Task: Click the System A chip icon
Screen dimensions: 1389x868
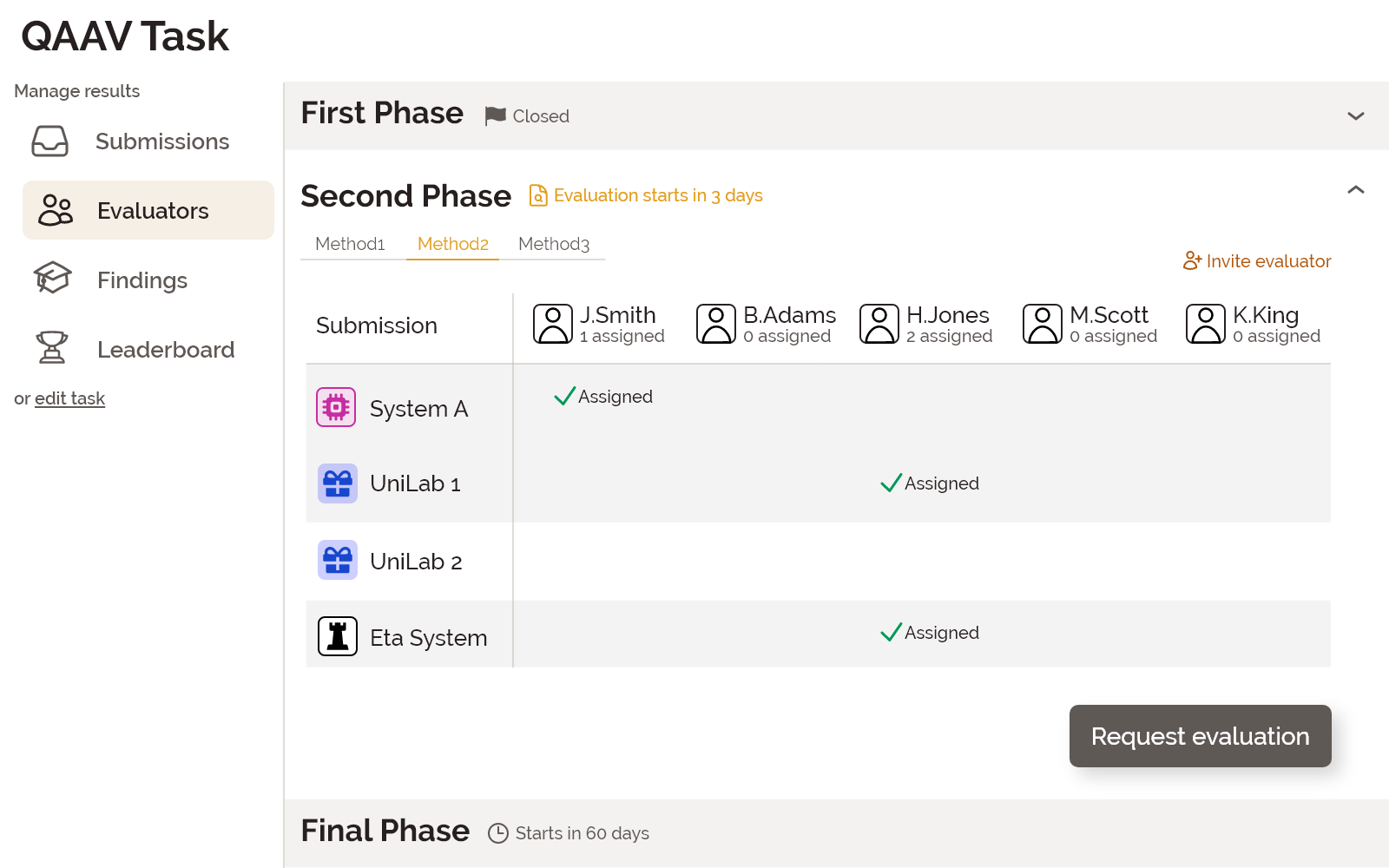Action: [x=336, y=407]
